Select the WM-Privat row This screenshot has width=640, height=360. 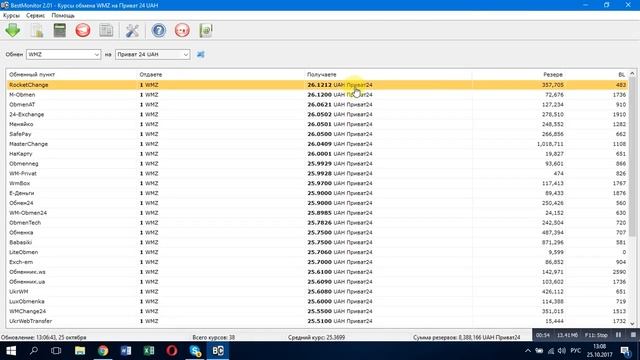(318, 173)
